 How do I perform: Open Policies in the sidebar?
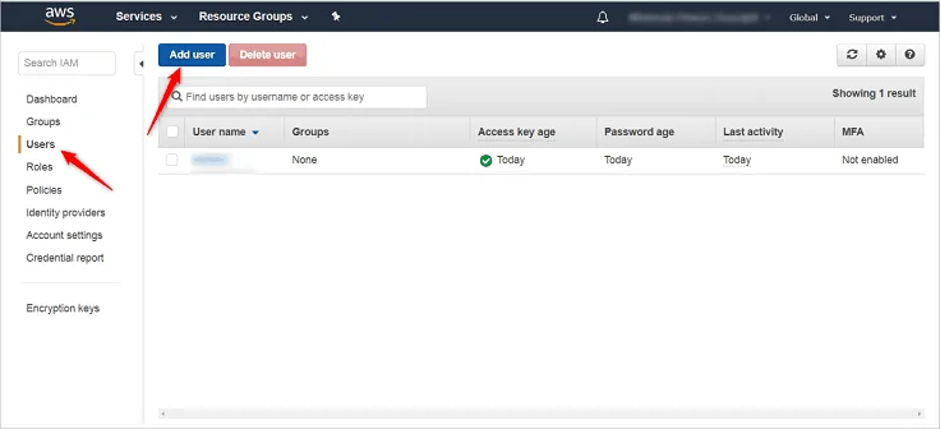tap(44, 190)
